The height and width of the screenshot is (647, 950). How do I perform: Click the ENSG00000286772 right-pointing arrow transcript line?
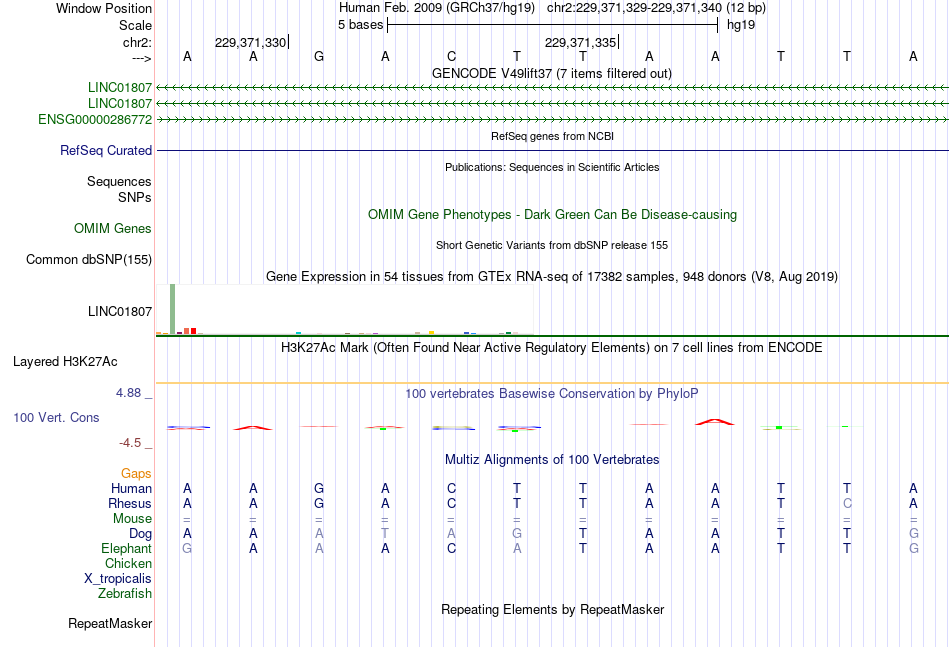click(553, 120)
